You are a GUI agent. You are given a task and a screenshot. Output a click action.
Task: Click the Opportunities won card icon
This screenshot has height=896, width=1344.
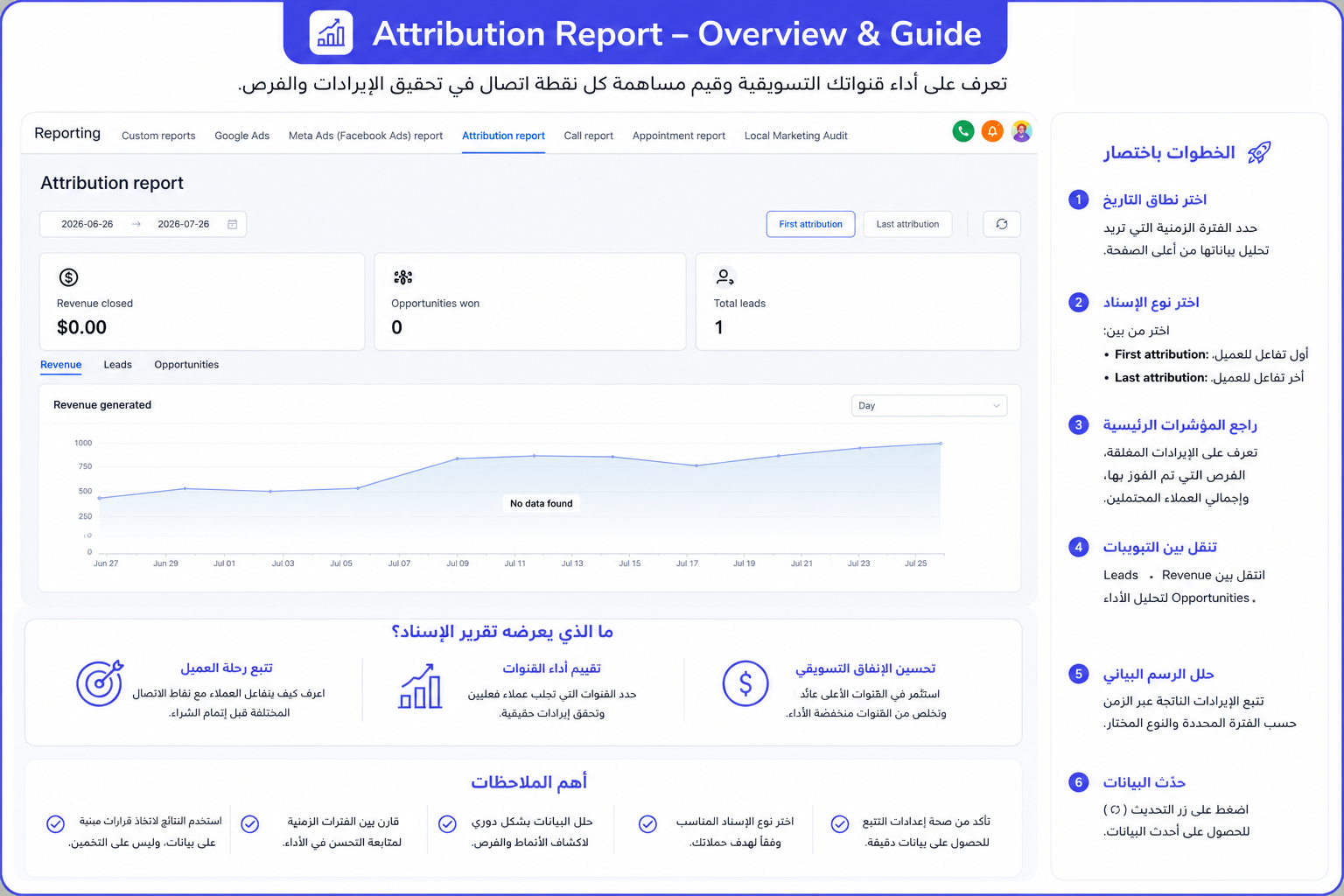[x=402, y=277]
